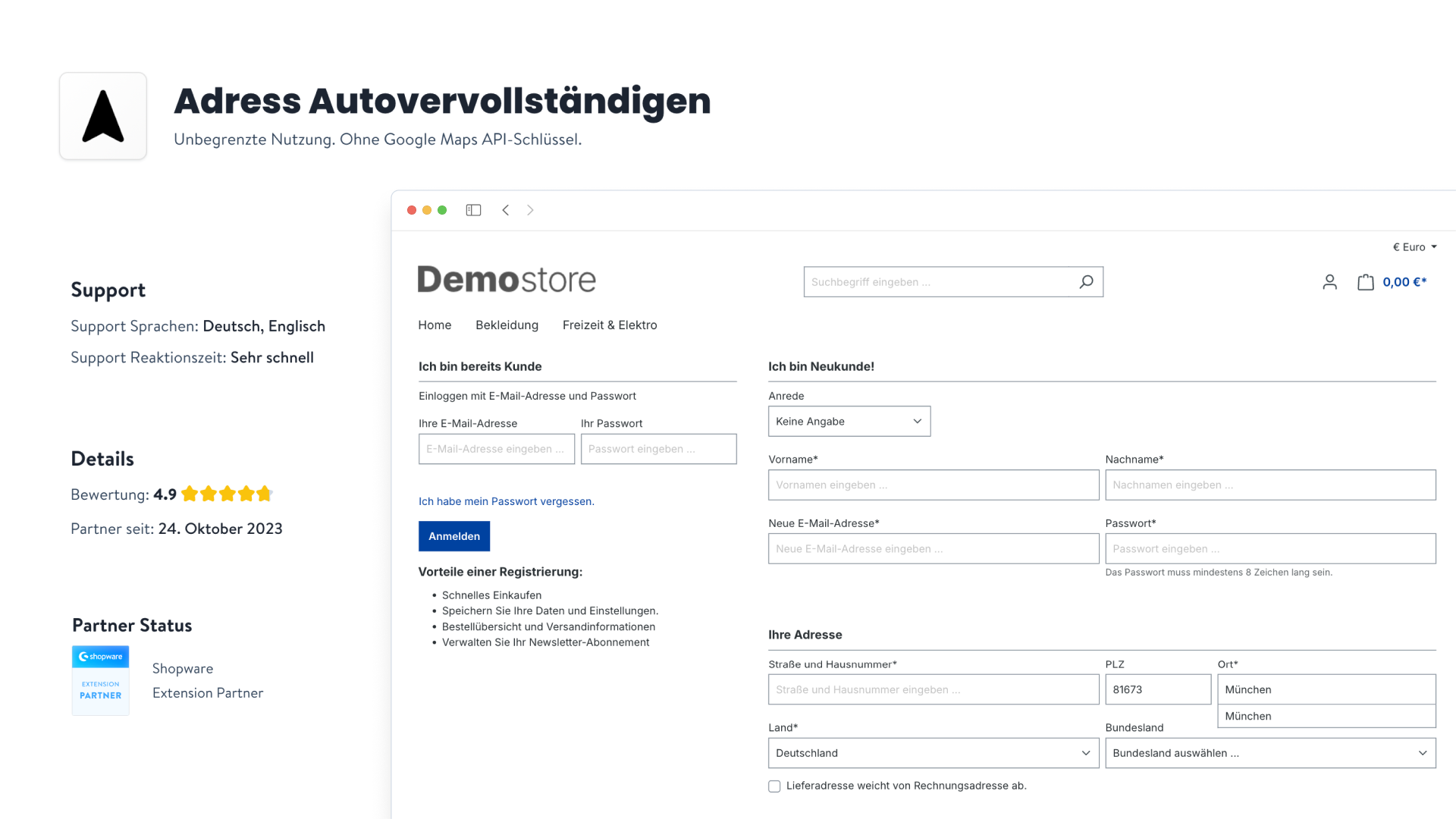Click the PLZ field containing 81673
Image resolution: width=1456 pixels, height=819 pixels.
pyautogui.click(x=1157, y=689)
